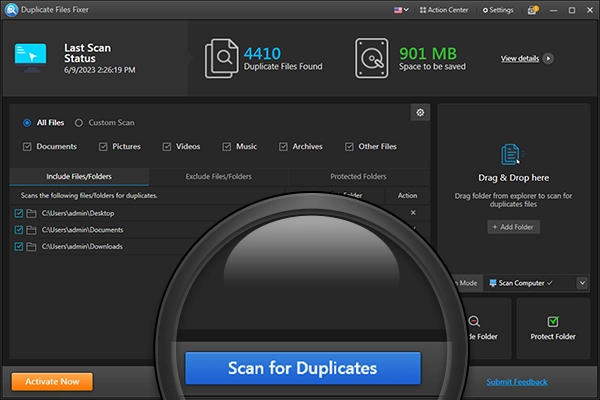Screen dimensions: 600x400
Task: Open the Action Center
Action: (444, 10)
